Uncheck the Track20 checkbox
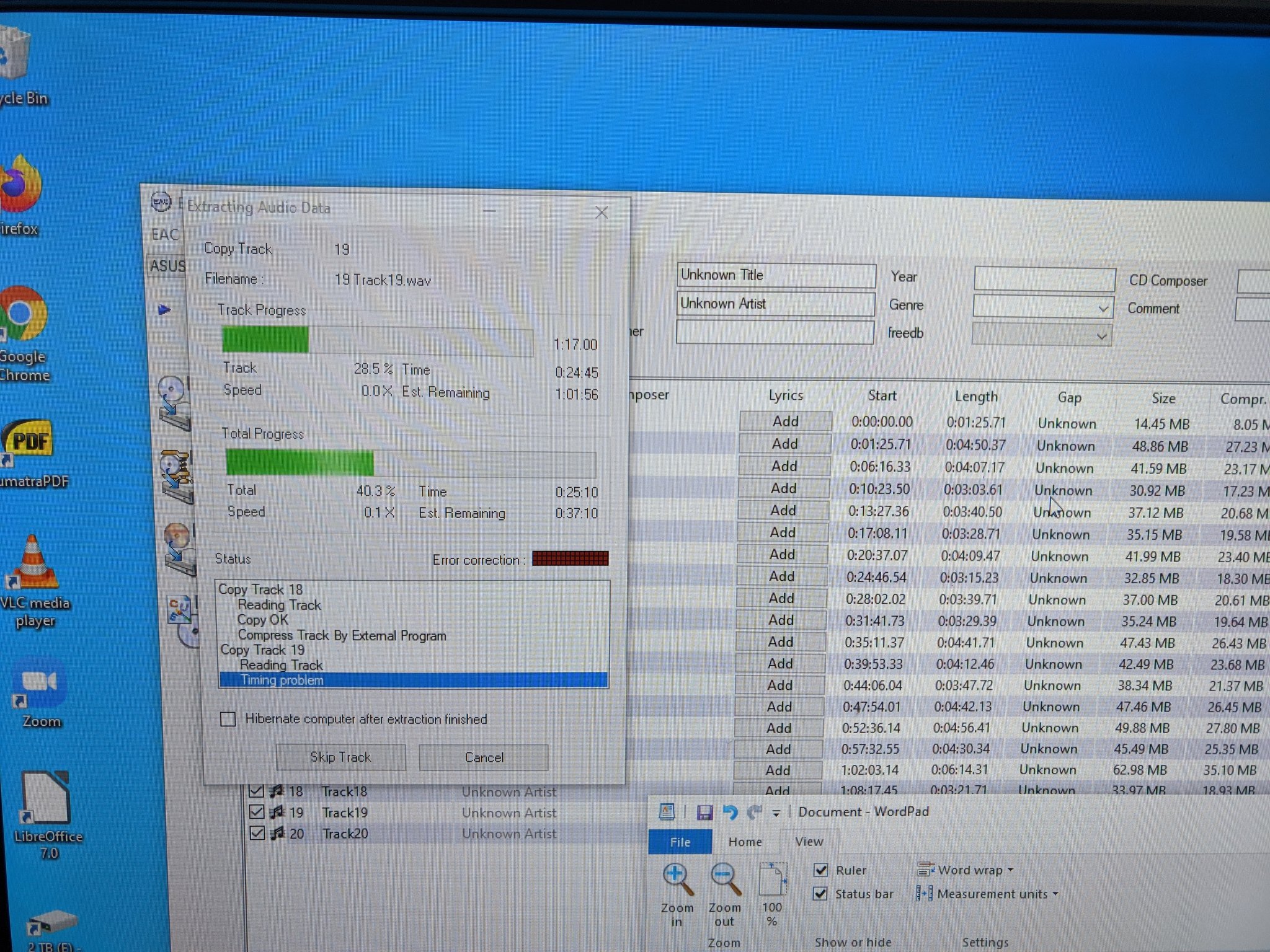 click(257, 833)
